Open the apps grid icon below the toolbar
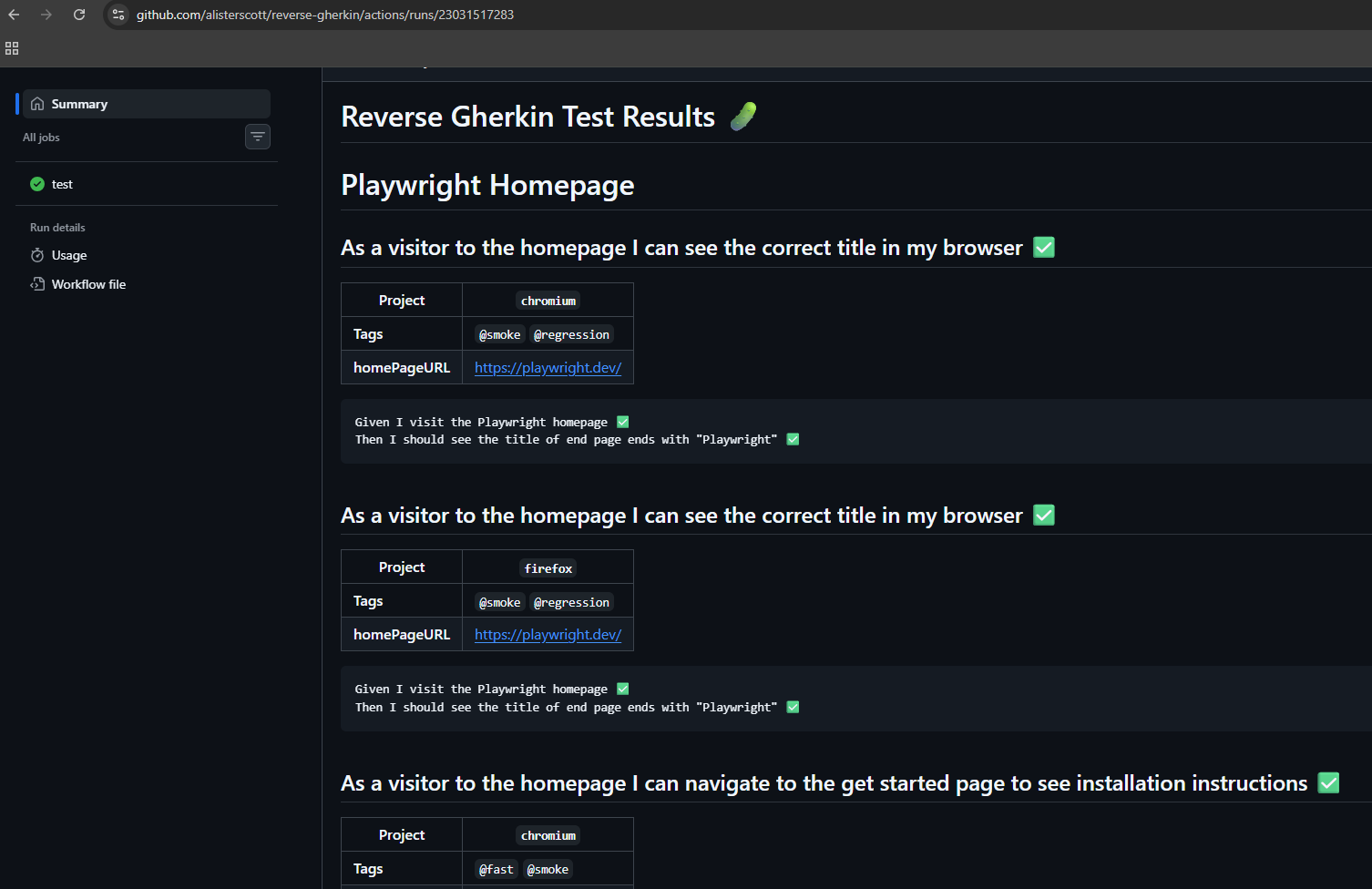This screenshot has height=889, width=1372. (x=12, y=48)
